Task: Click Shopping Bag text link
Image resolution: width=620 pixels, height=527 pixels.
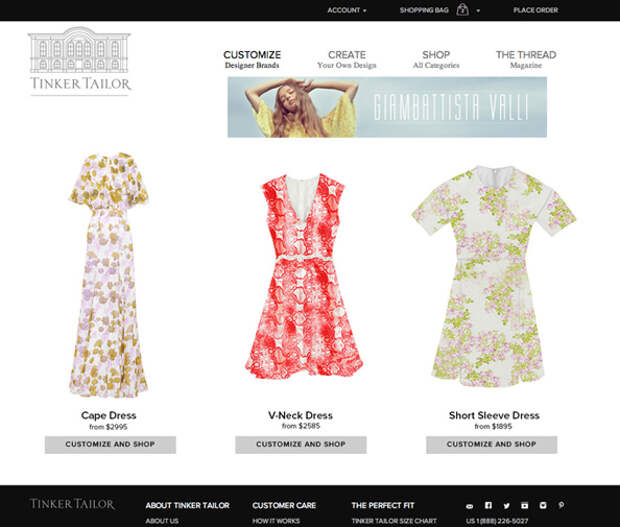Action: [x=424, y=10]
